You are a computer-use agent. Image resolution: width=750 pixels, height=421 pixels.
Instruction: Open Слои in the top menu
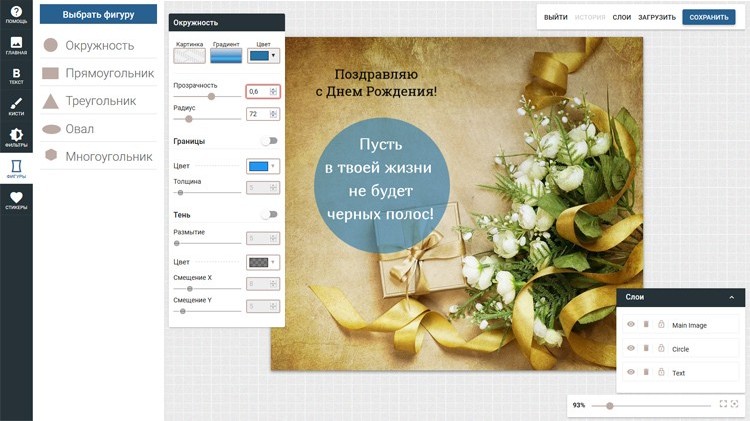pos(621,17)
